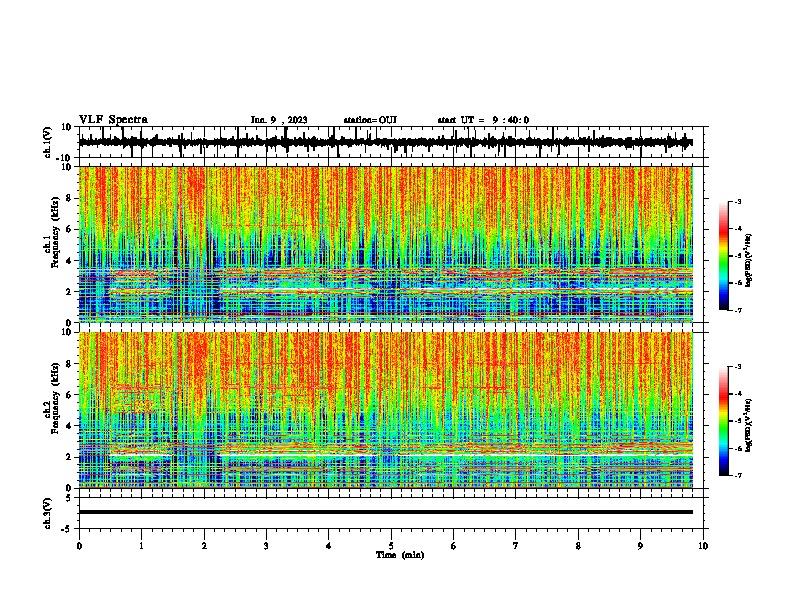This screenshot has width=792, height=612.
Task: Click the ch.1 color bar log(PSD) label
Action: click(749, 261)
